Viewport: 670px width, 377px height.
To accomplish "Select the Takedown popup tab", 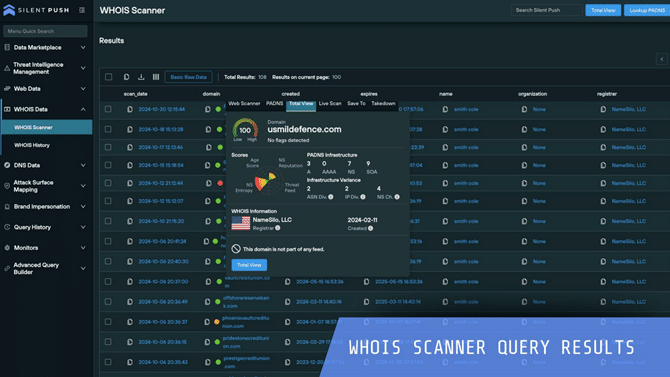I will [x=383, y=104].
